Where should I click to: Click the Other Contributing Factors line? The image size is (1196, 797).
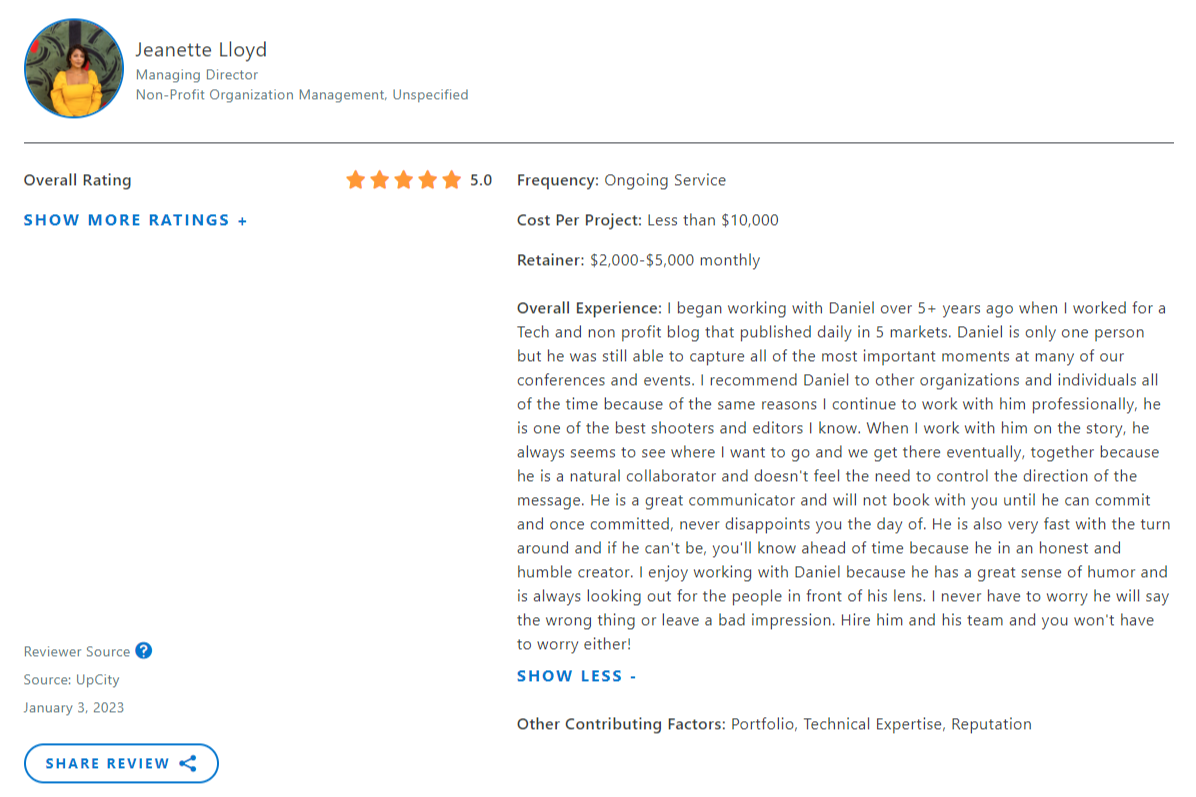tap(773, 724)
